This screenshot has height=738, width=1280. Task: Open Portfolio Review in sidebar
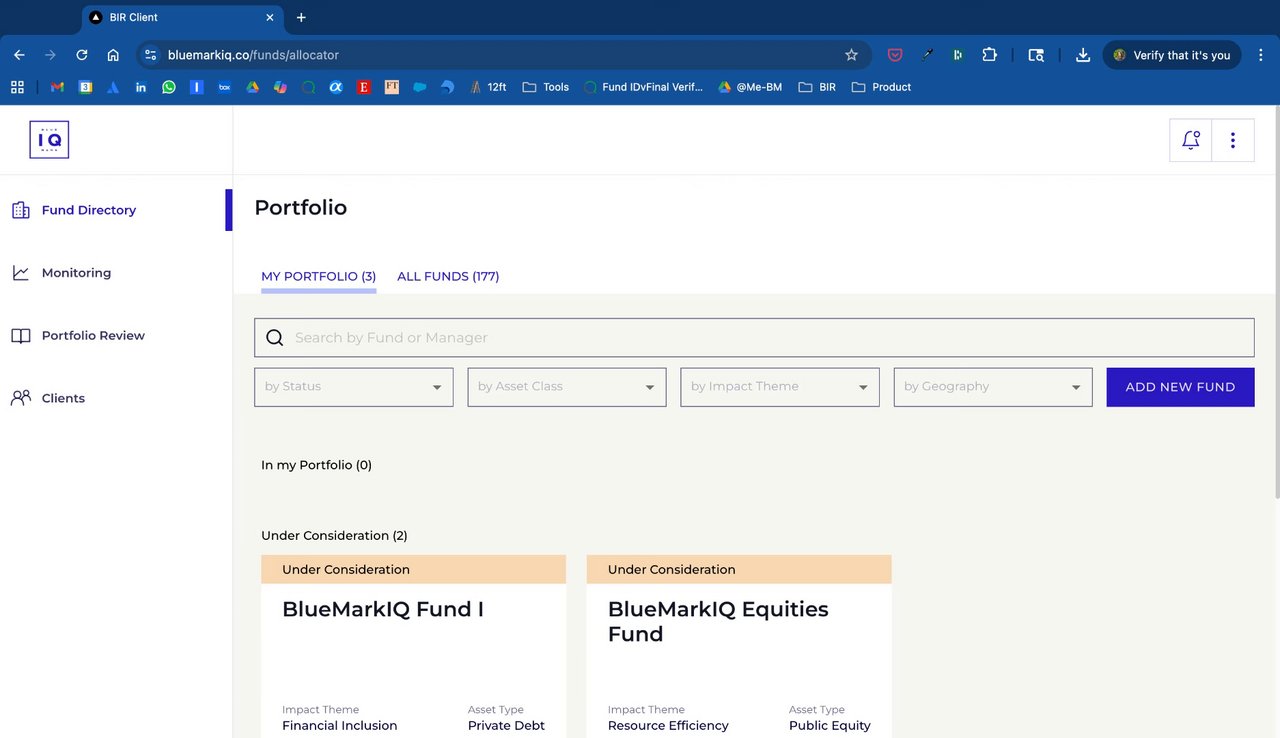click(x=93, y=336)
